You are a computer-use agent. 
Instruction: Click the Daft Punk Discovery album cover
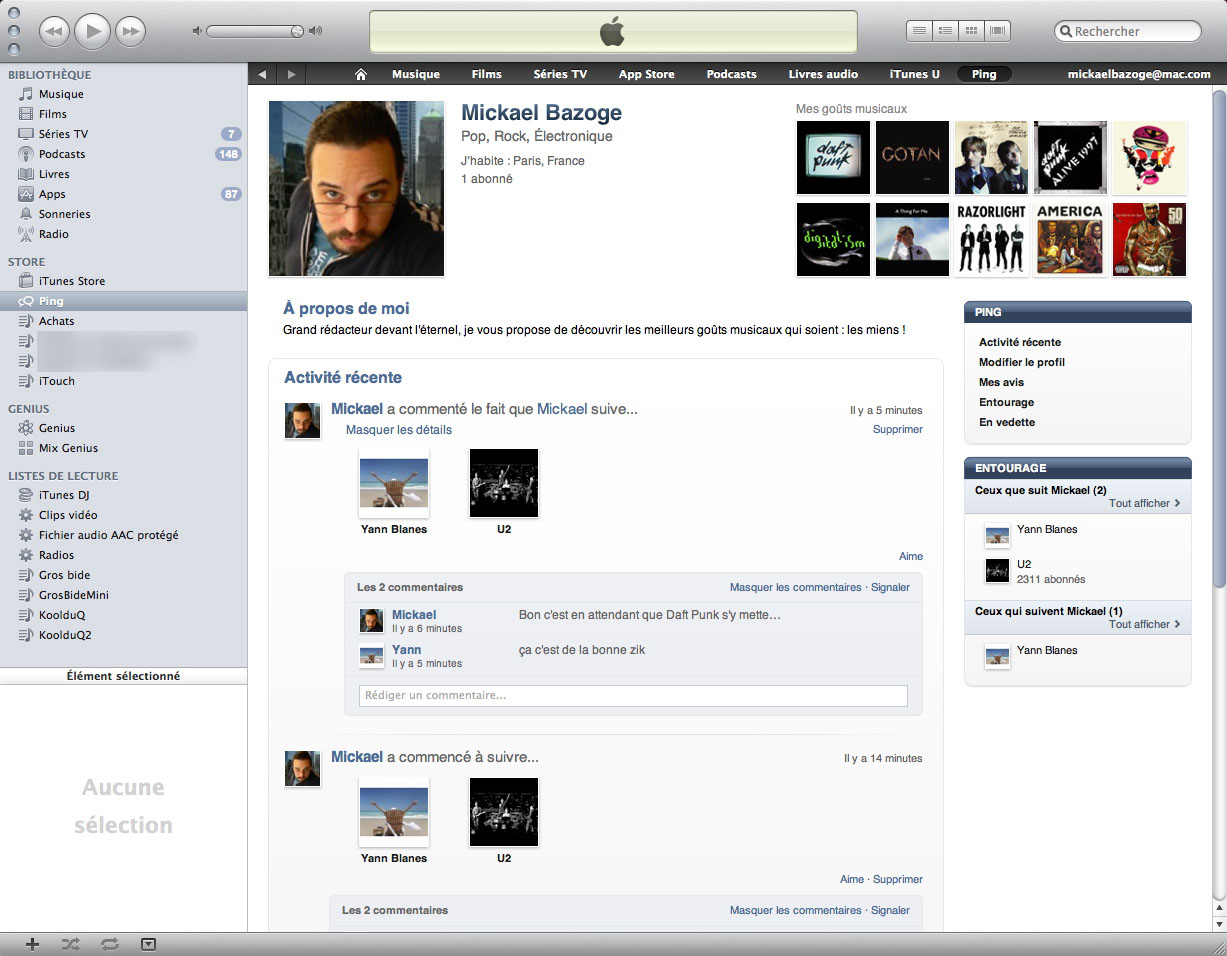click(833, 157)
